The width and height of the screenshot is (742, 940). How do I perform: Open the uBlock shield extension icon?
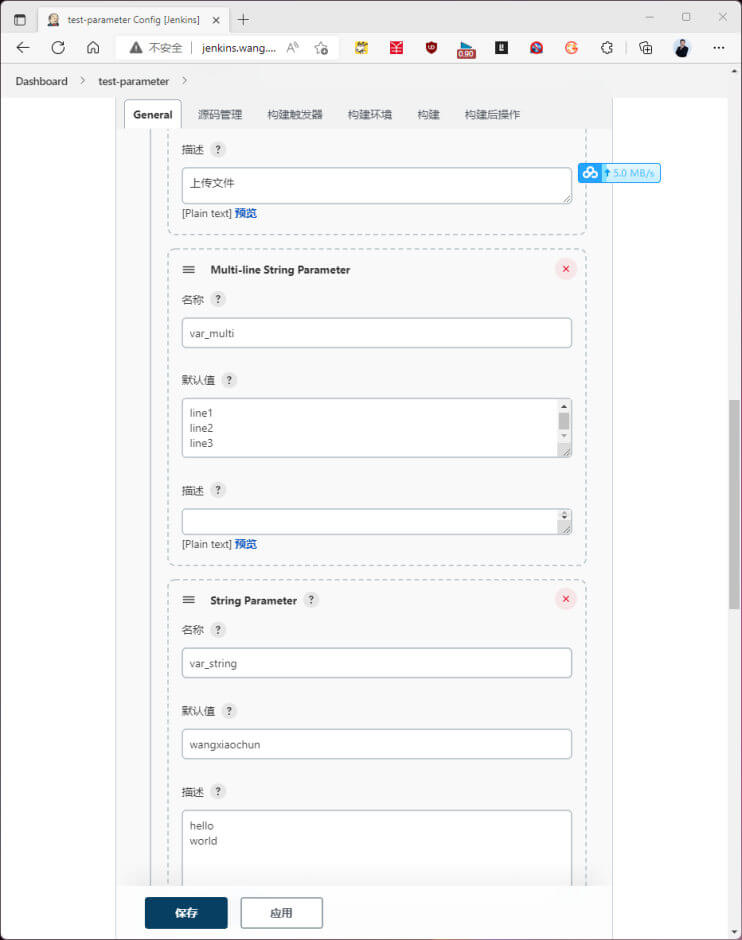pyautogui.click(x=431, y=47)
